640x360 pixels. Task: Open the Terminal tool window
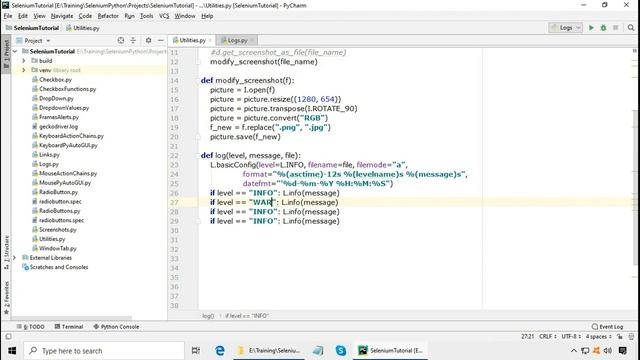pos(69,327)
